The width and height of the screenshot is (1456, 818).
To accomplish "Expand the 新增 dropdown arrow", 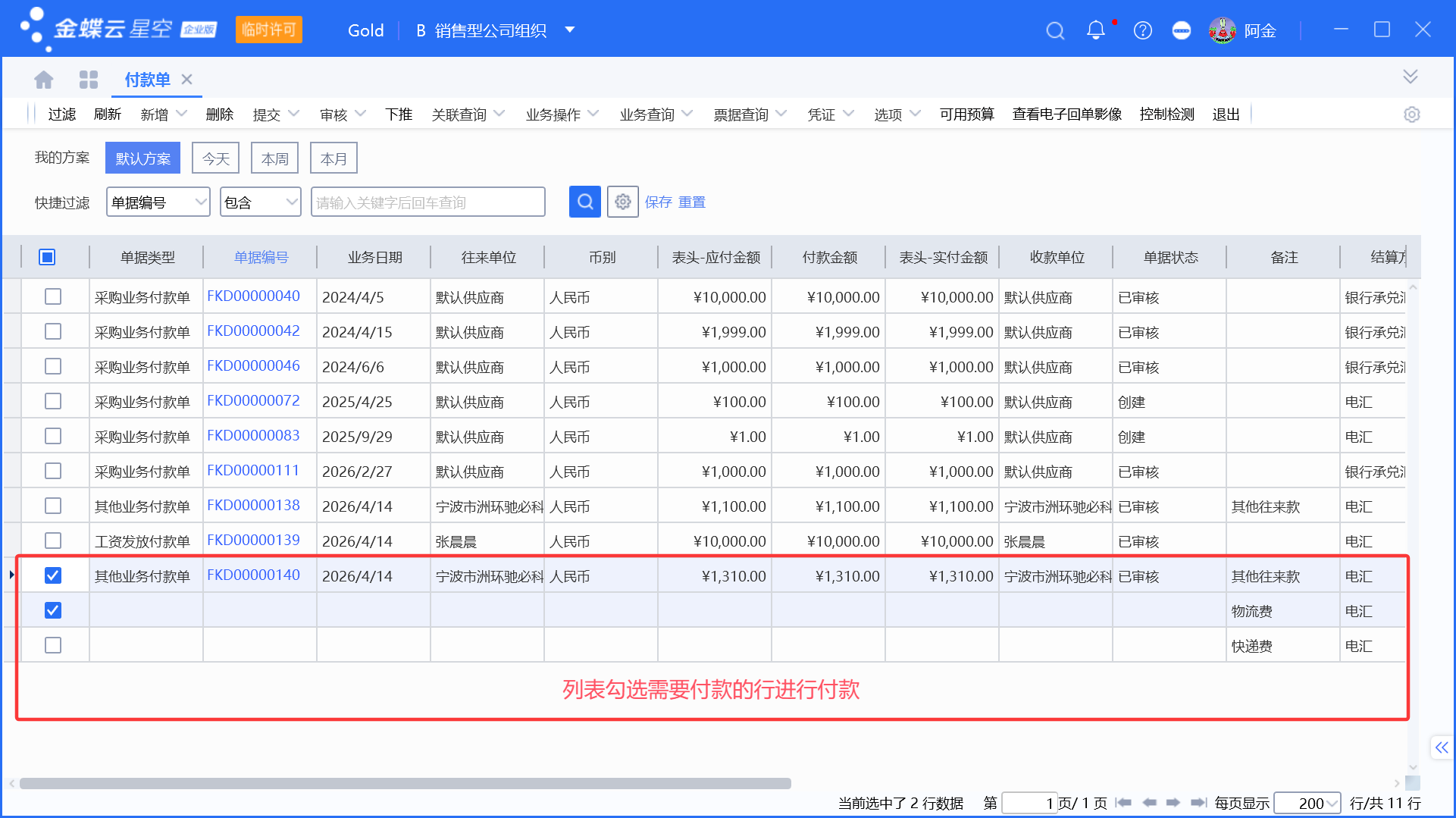I will [x=182, y=114].
